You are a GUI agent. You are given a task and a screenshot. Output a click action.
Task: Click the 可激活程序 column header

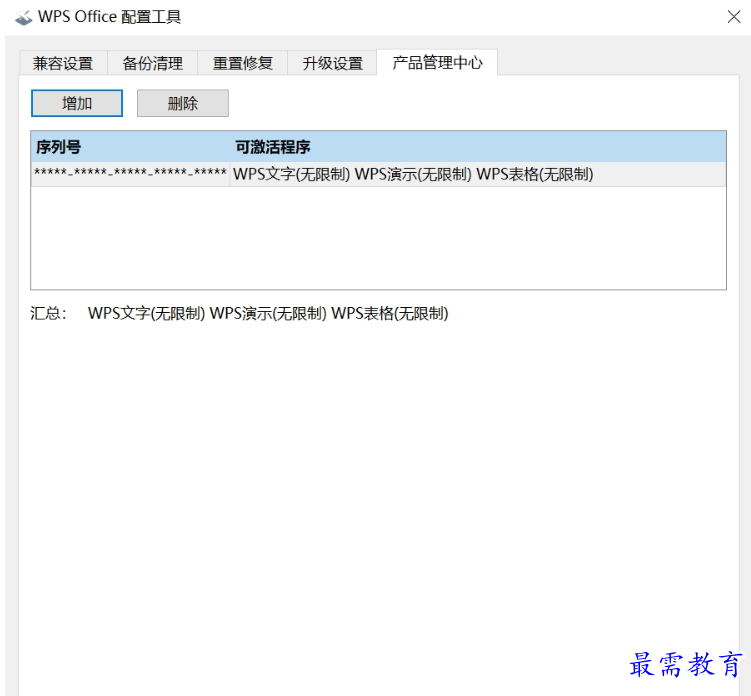click(478, 147)
